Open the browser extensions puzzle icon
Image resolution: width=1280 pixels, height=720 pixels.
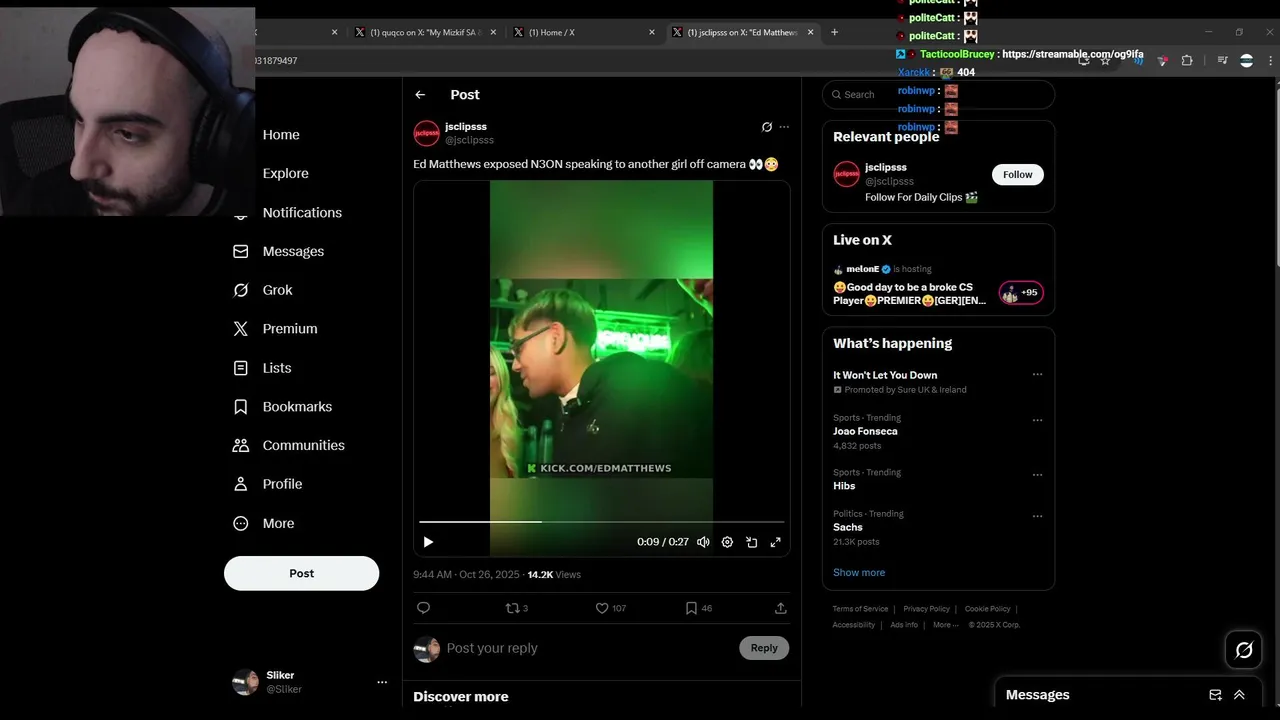coord(1187,60)
